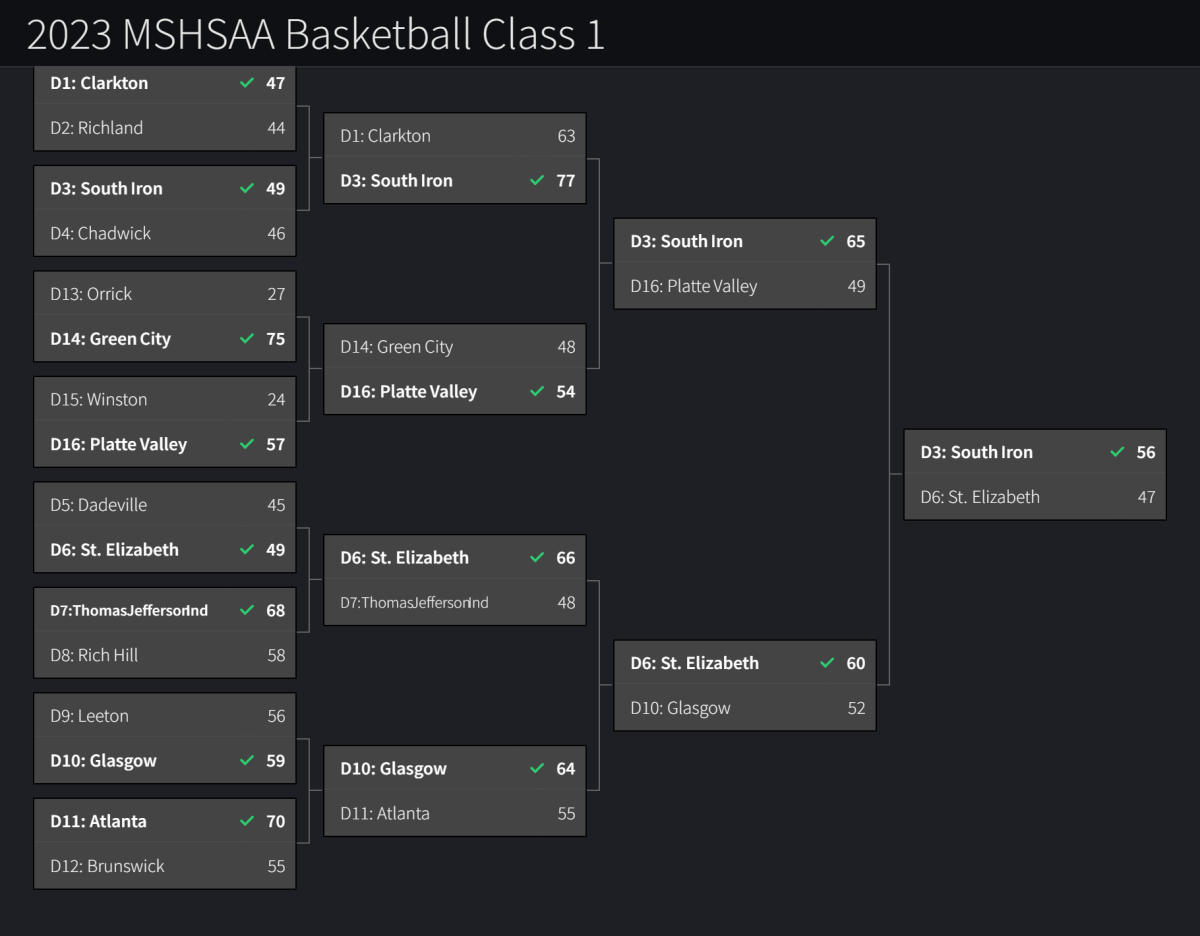1200x936 pixels.
Task: Click the winner checkmark next to Green City 75
Action: (247, 339)
